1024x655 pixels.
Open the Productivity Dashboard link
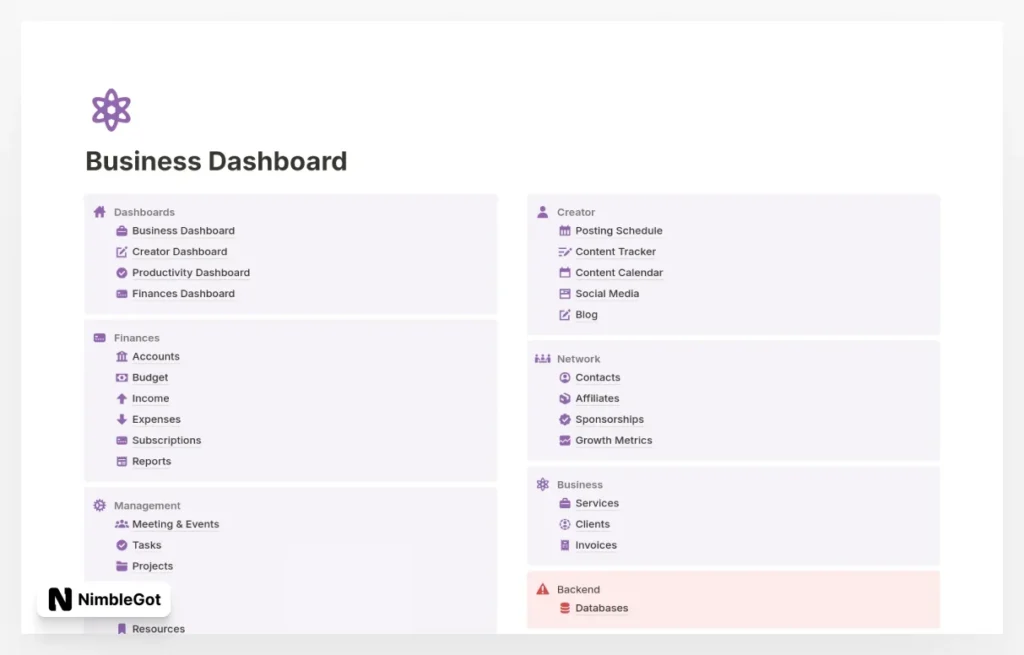[x=190, y=273]
